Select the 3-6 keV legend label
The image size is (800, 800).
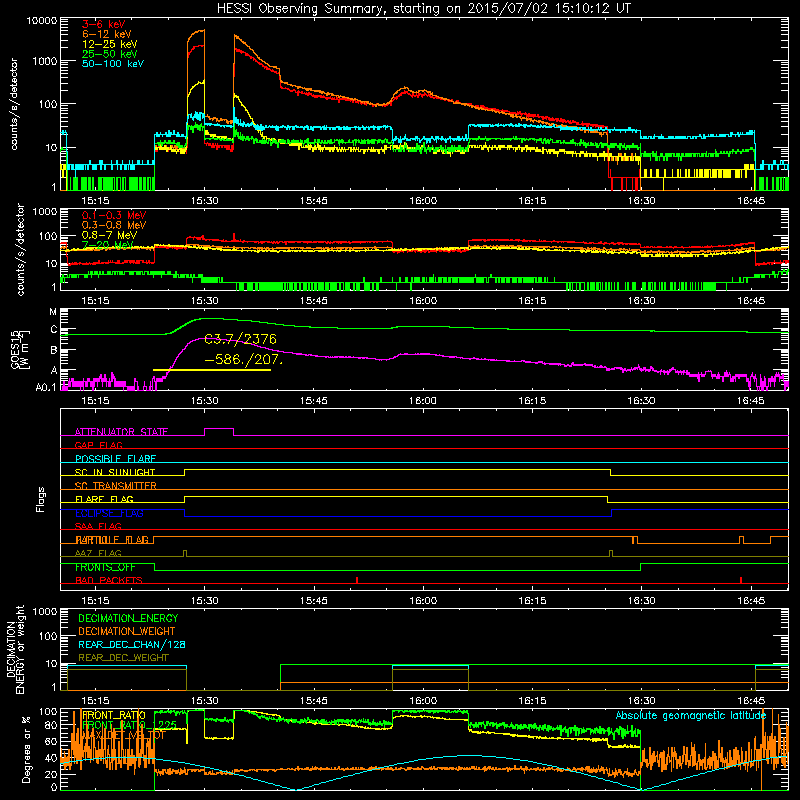point(103,24)
